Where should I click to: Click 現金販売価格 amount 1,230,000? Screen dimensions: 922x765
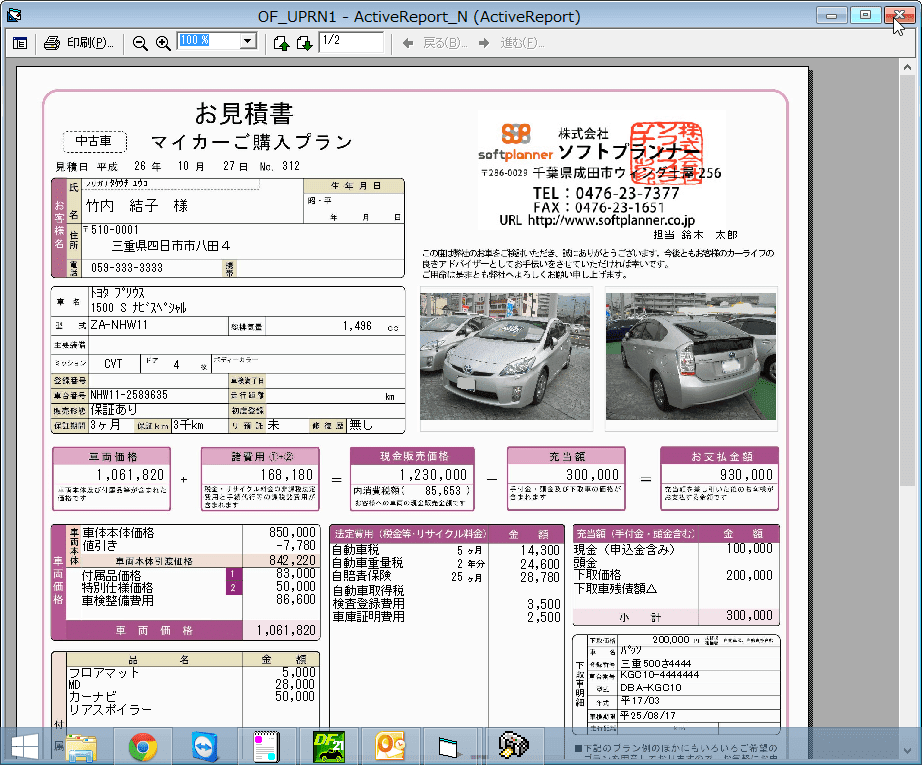433,475
